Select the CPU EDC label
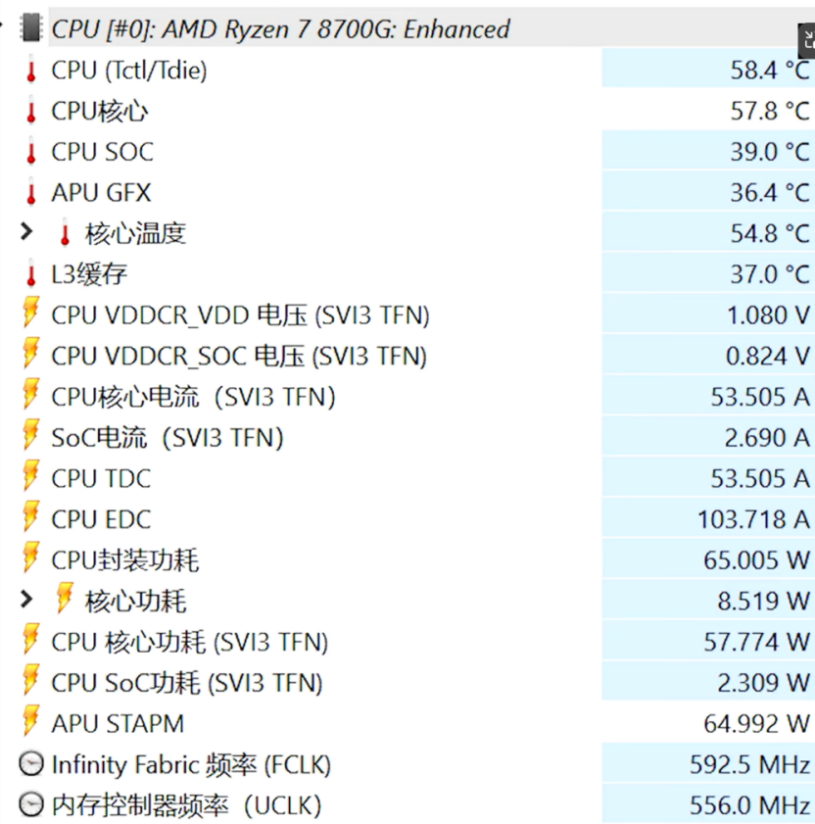 point(101,520)
